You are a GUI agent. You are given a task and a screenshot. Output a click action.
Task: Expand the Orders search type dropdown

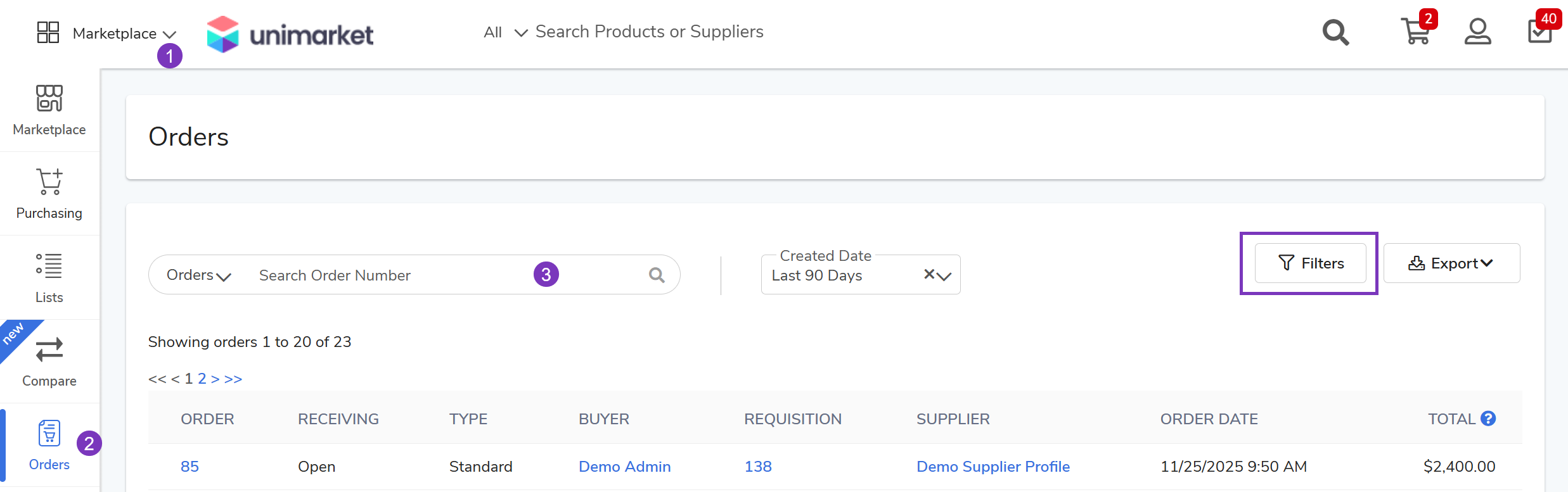[x=198, y=275]
